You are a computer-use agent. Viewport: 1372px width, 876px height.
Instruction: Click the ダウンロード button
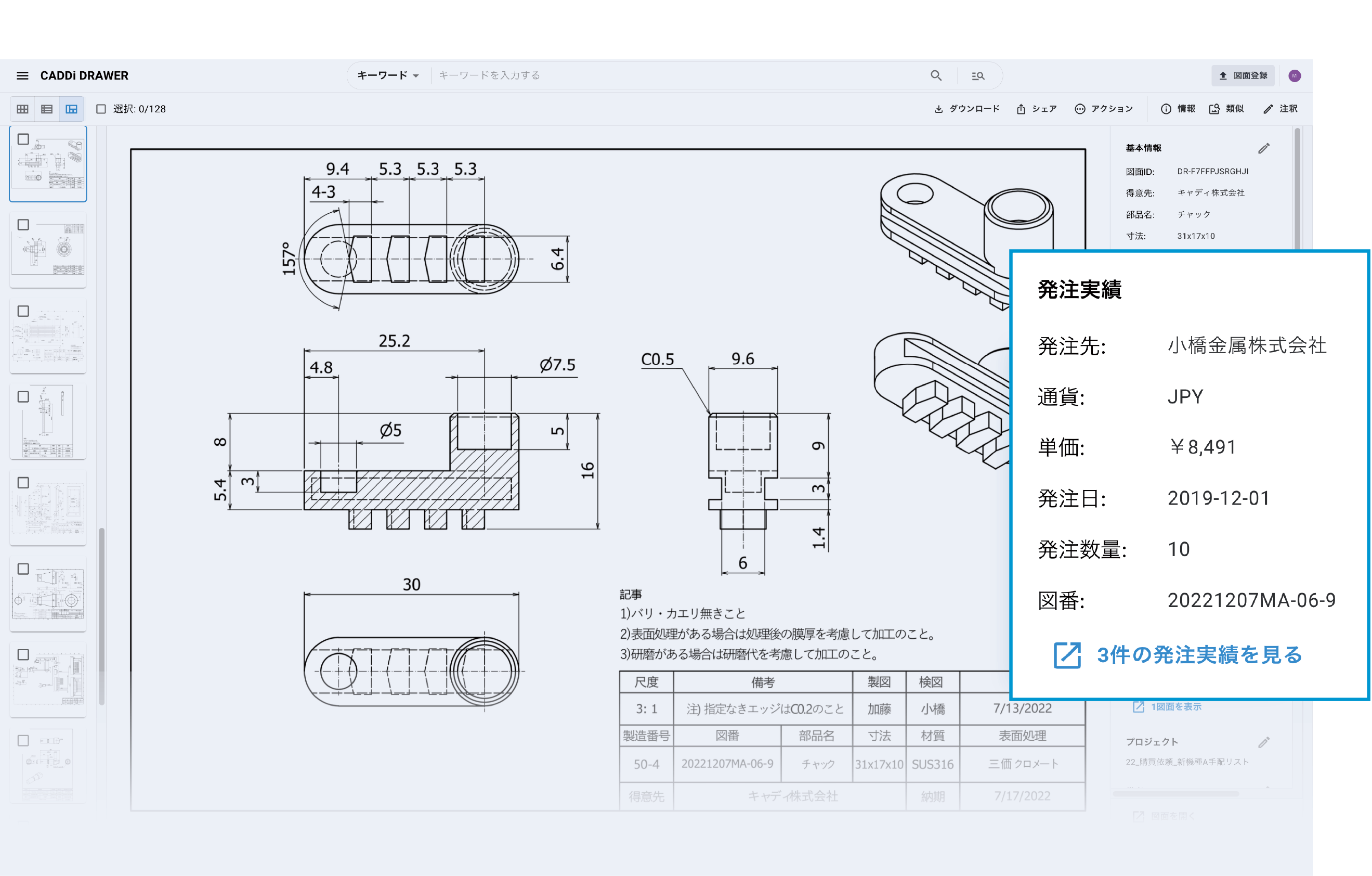(x=966, y=109)
